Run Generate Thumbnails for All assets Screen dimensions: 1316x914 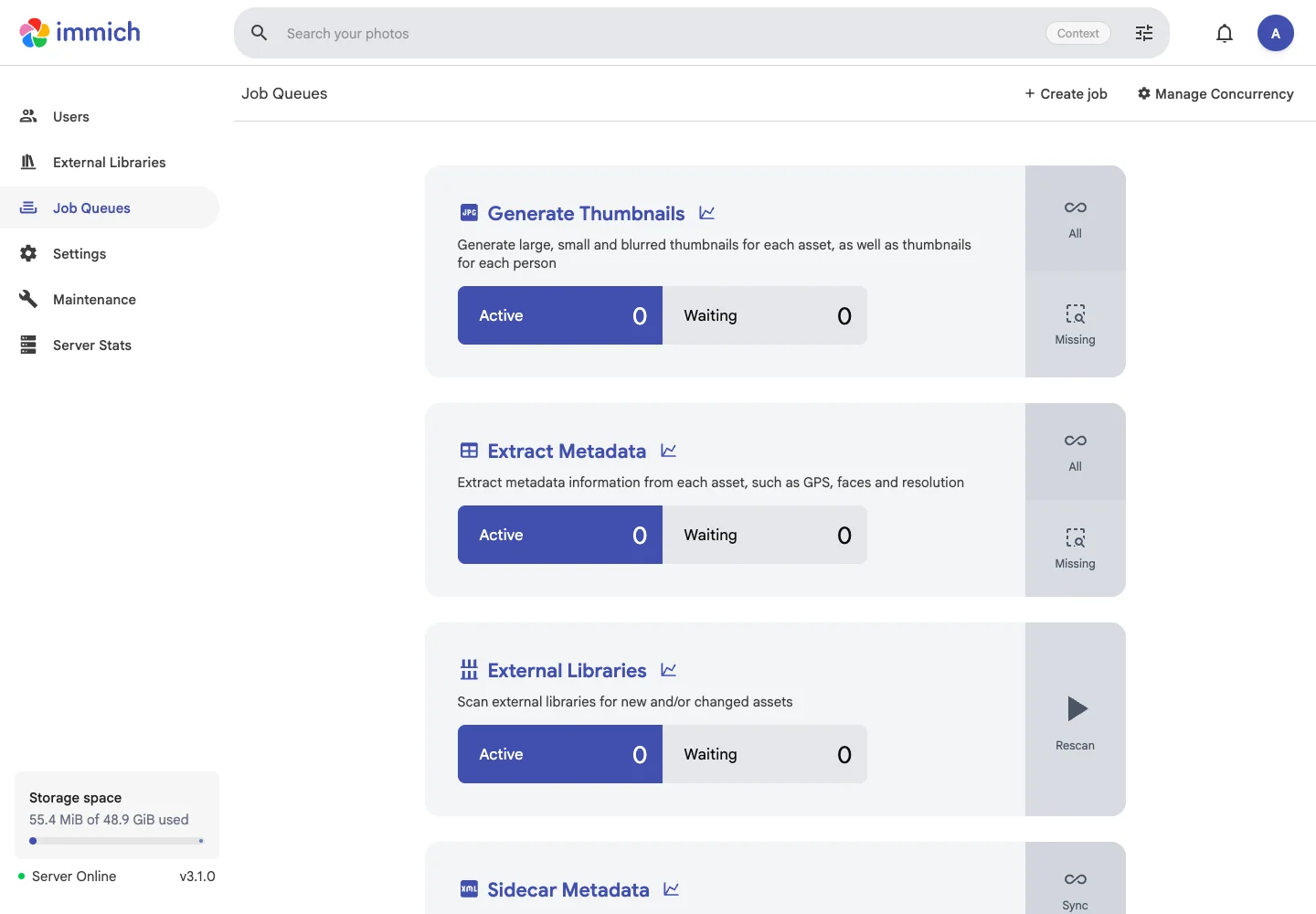pos(1076,218)
